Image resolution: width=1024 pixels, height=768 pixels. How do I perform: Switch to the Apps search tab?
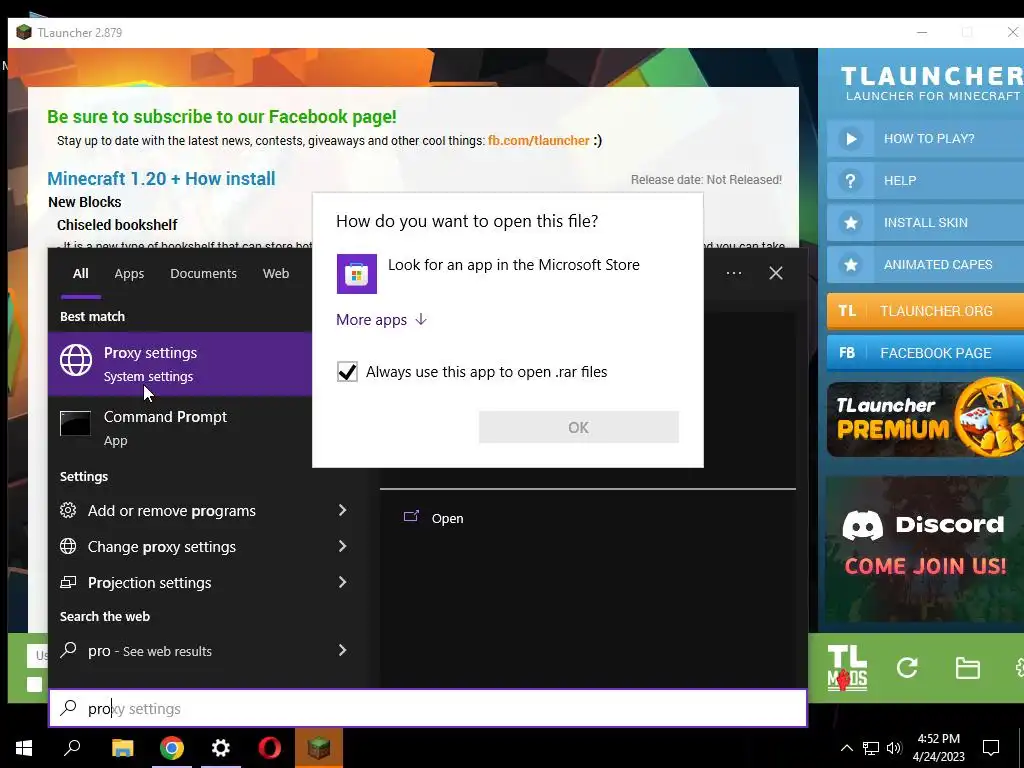point(129,274)
